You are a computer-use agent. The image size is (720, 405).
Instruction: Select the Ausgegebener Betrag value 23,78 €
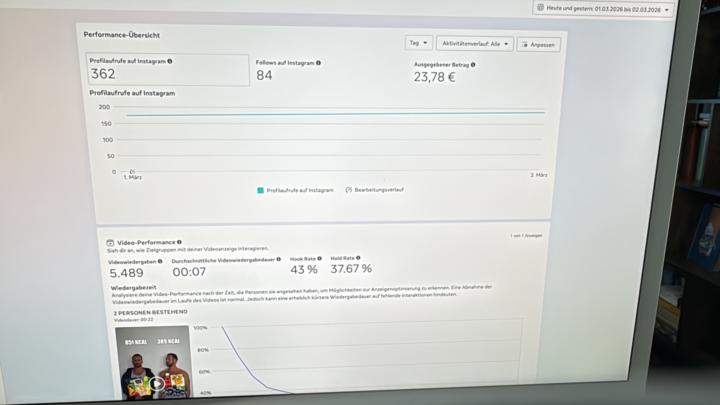434,77
